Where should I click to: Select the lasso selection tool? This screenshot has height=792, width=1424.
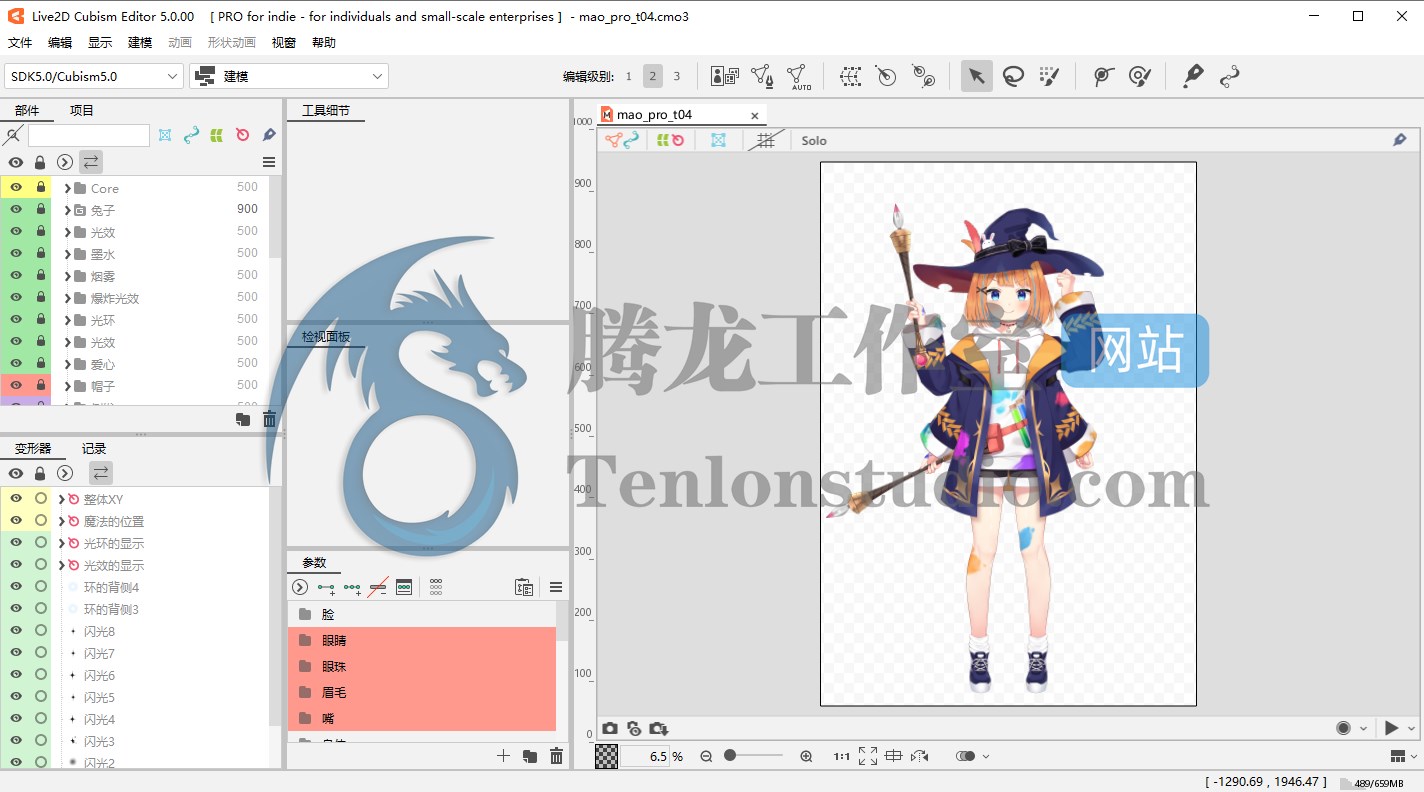(1013, 76)
